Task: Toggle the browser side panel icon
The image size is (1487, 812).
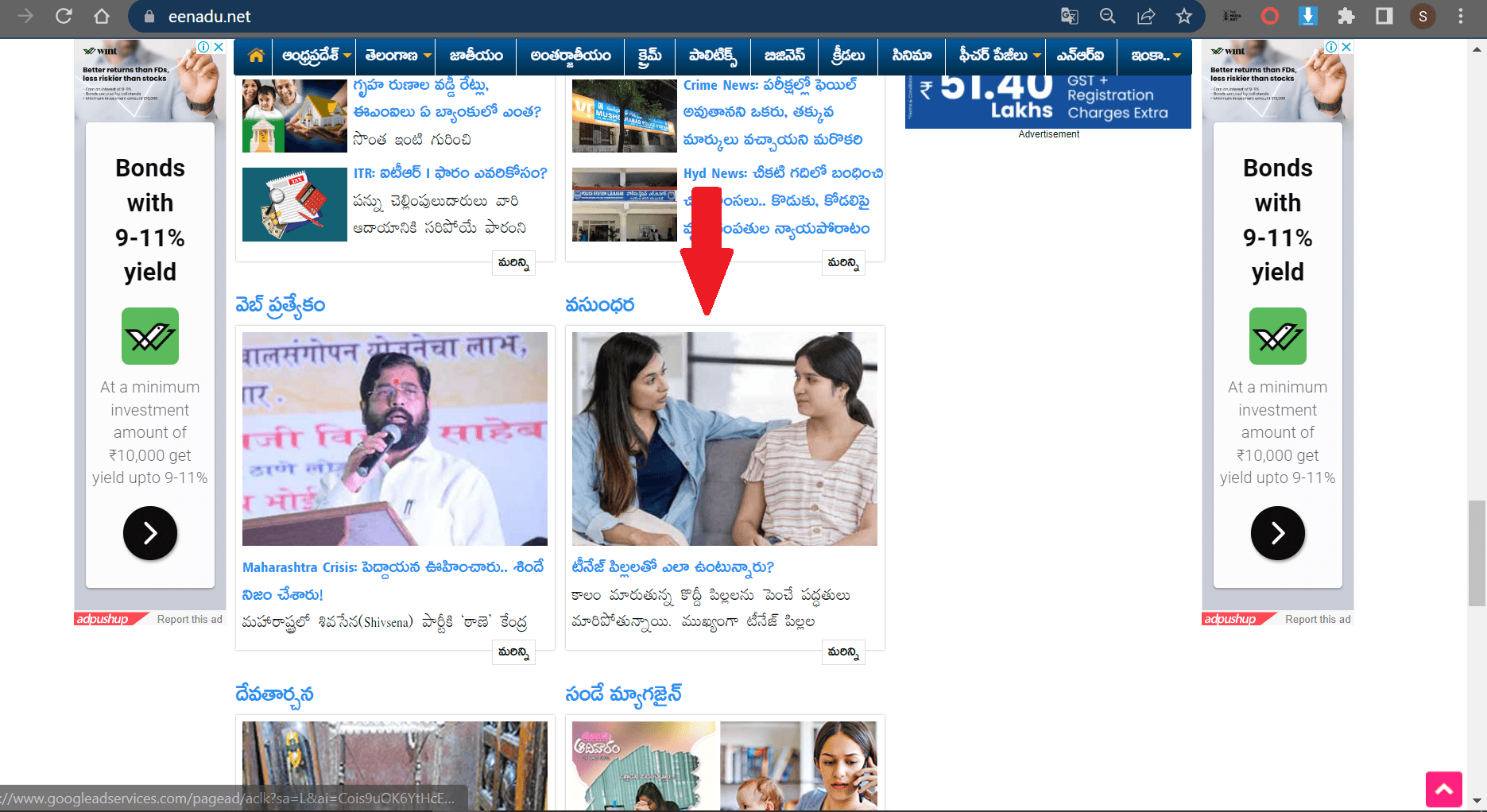Action: tap(1384, 16)
